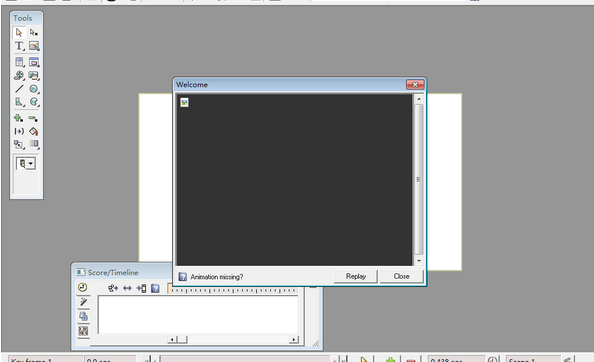
Task: Select the Line drawing tool
Action: (x=19, y=89)
